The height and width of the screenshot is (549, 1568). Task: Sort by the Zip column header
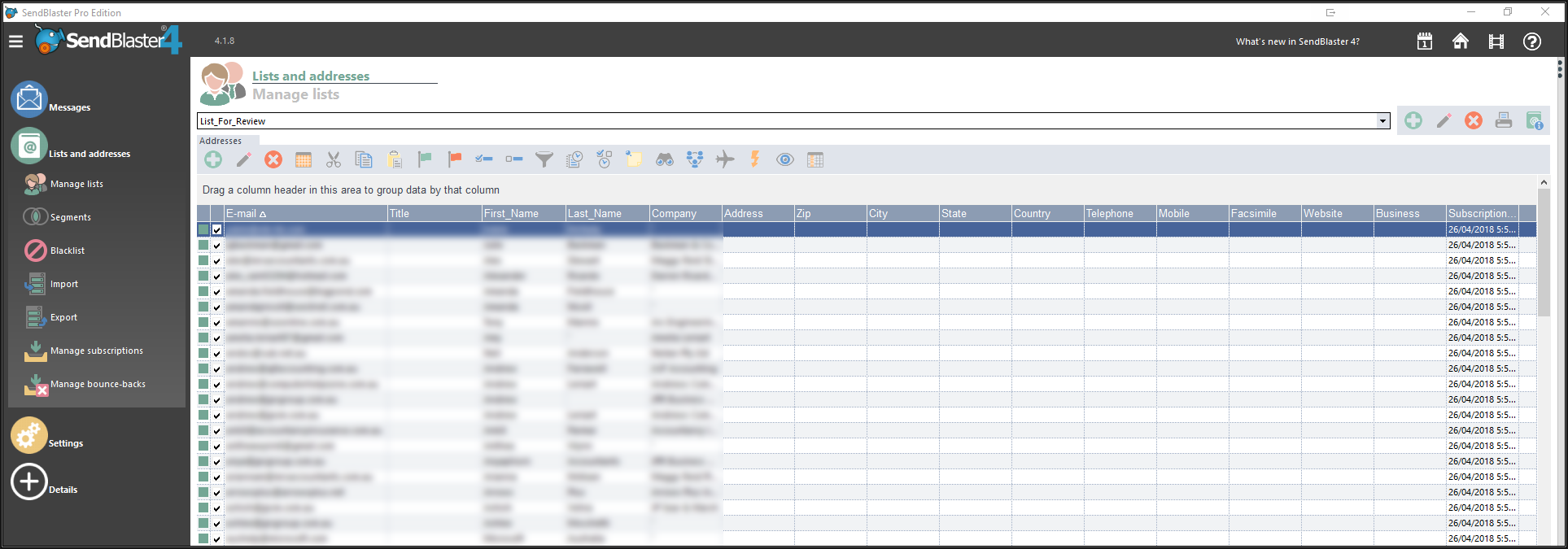pos(830,213)
